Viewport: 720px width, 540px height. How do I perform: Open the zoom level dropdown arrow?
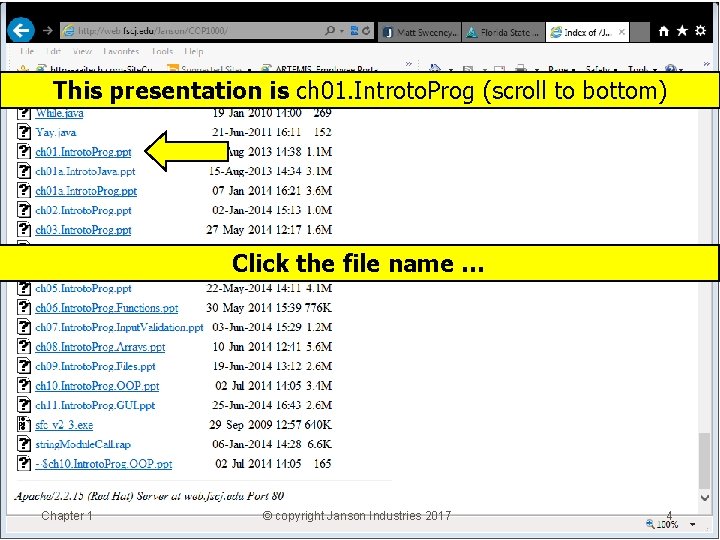tap(692, 524)
